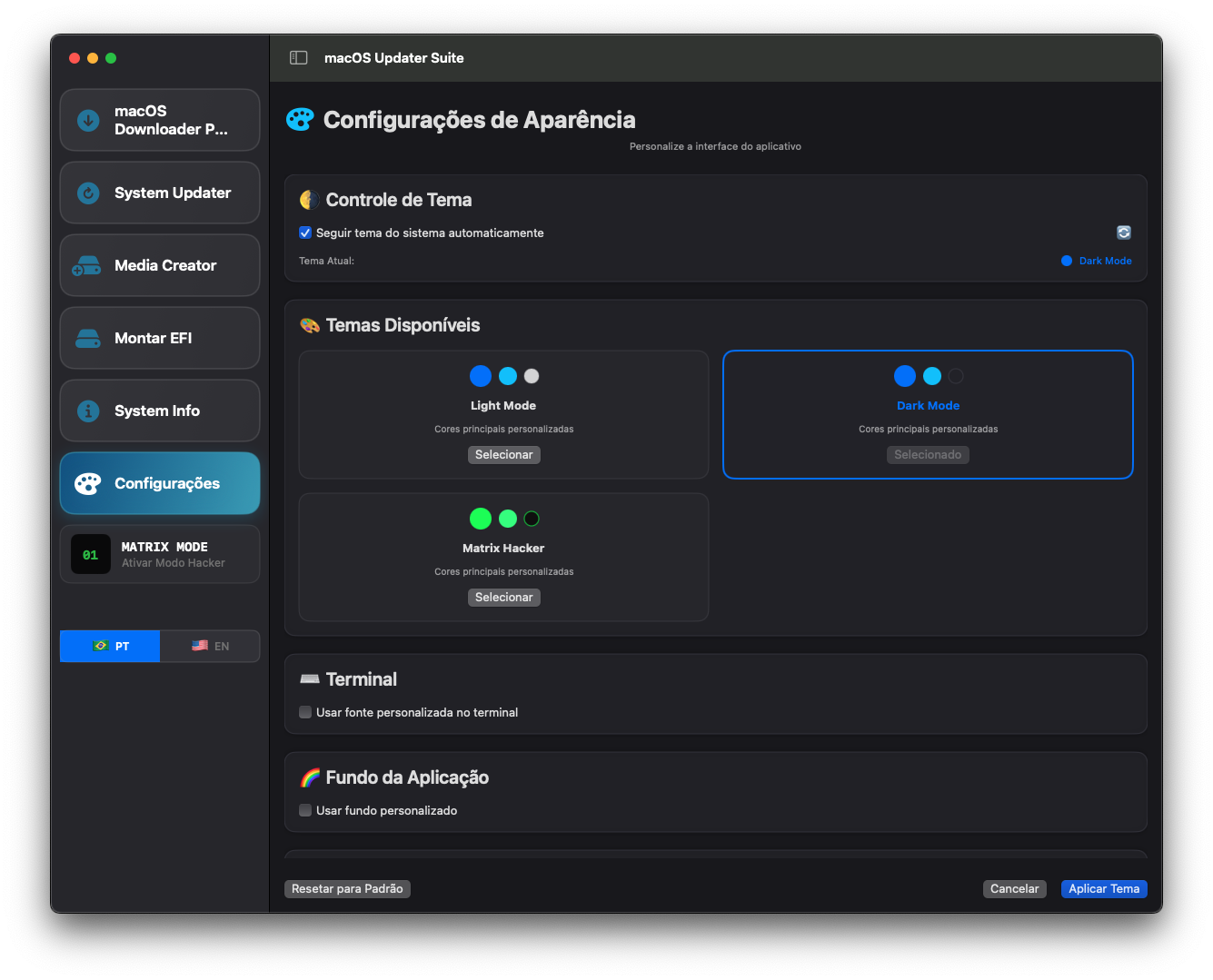1213x980 pixels.
Task: Open System Info via its info icon
Action: [x=87, y=410]
